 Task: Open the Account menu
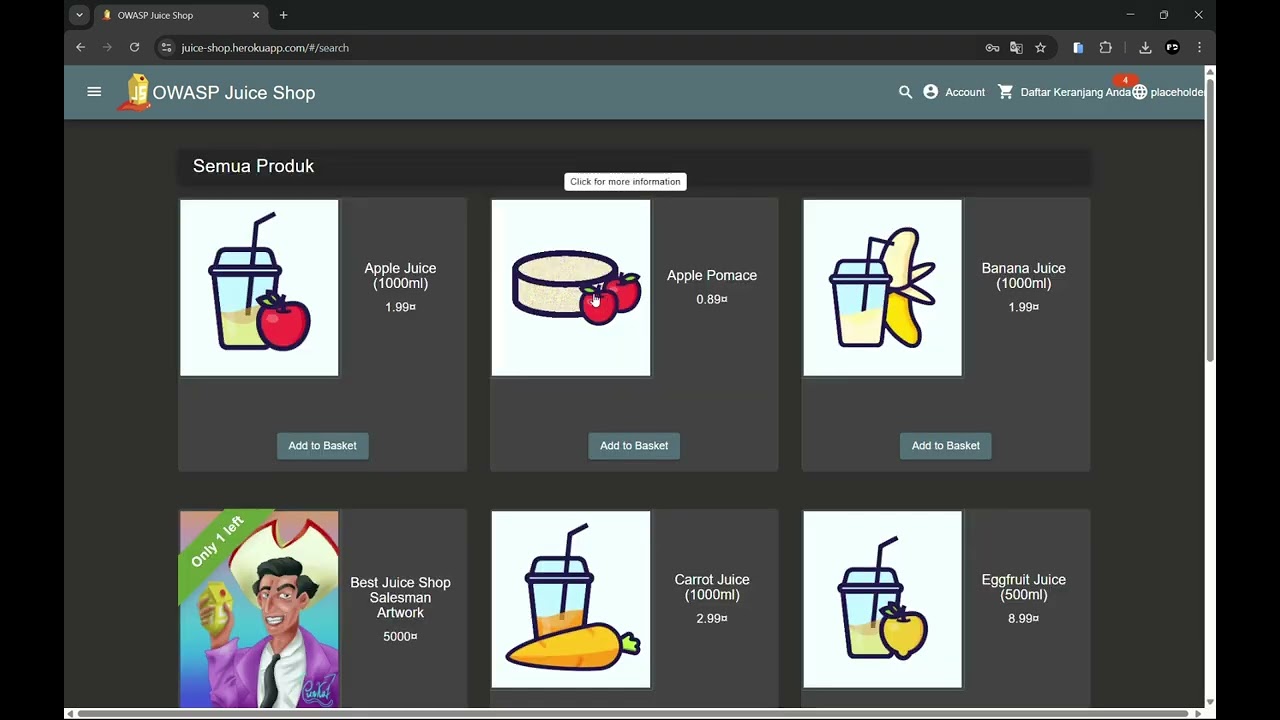954,92
